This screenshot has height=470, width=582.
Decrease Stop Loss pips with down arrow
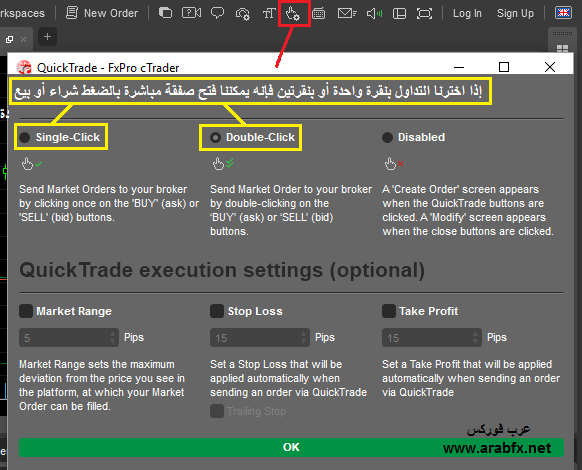304,342
